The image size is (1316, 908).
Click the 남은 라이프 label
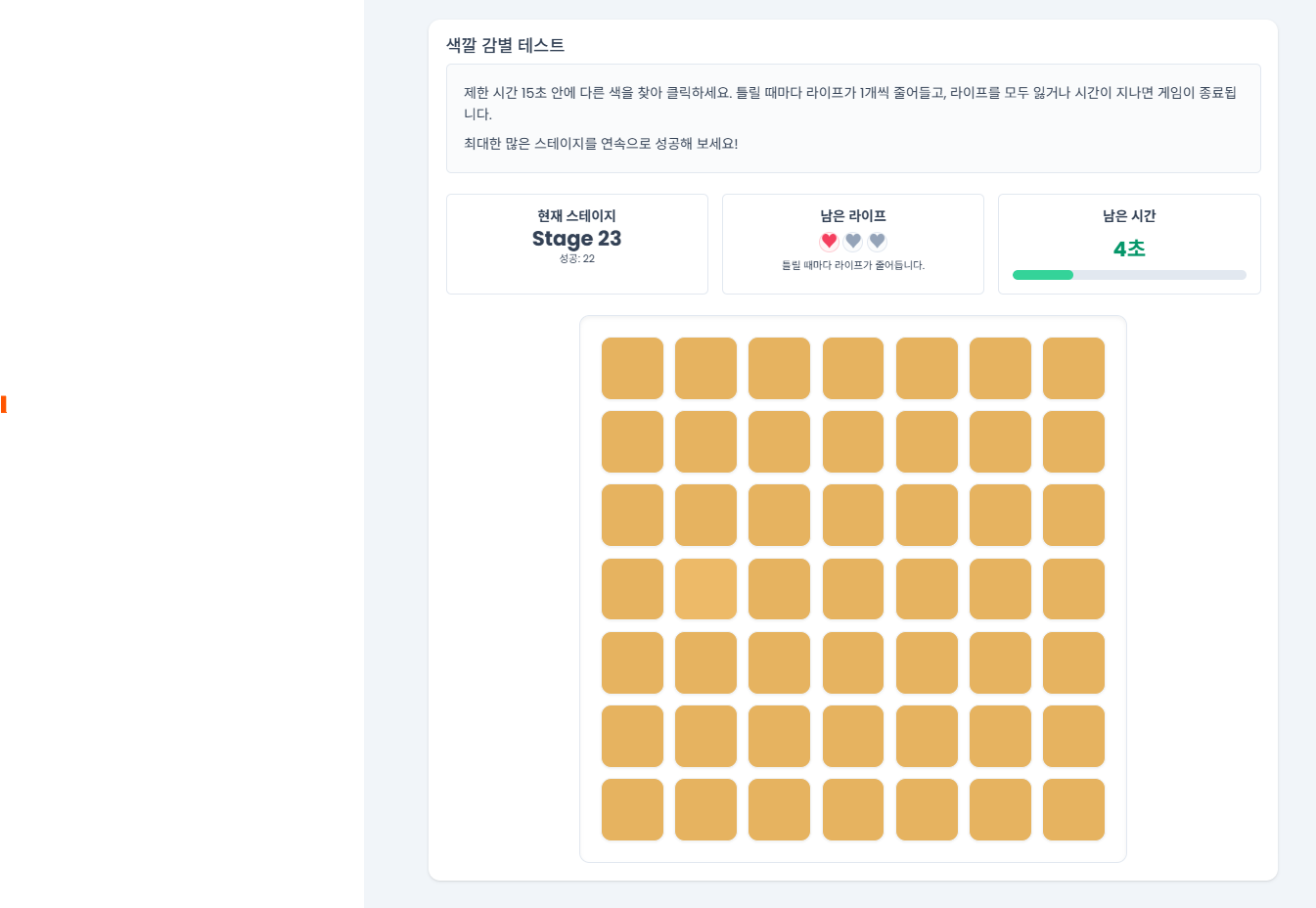(x=853, y=216)
